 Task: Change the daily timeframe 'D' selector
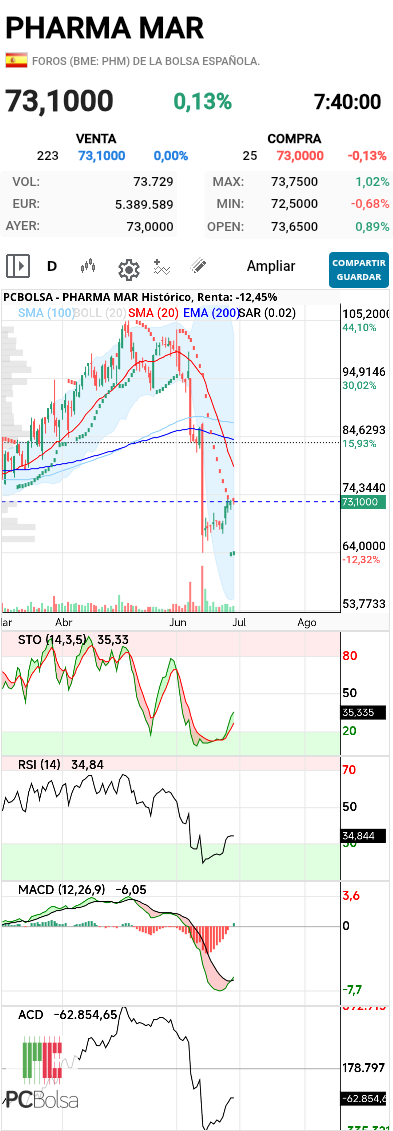52,266
